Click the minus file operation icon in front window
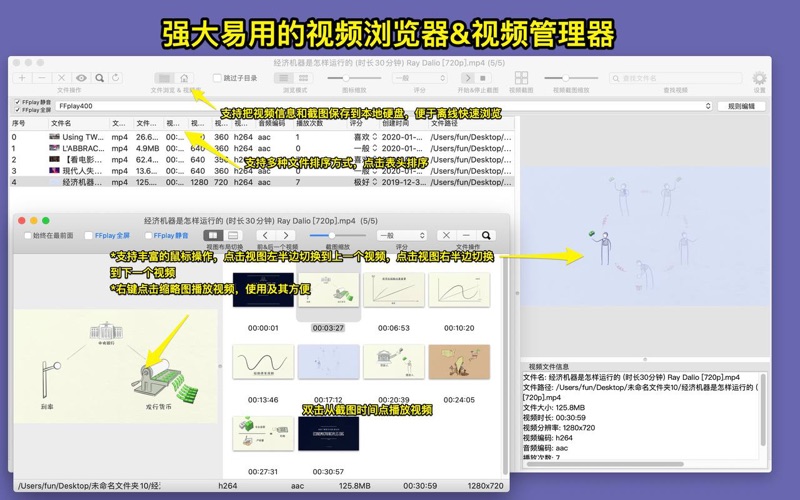 [466, 235]
